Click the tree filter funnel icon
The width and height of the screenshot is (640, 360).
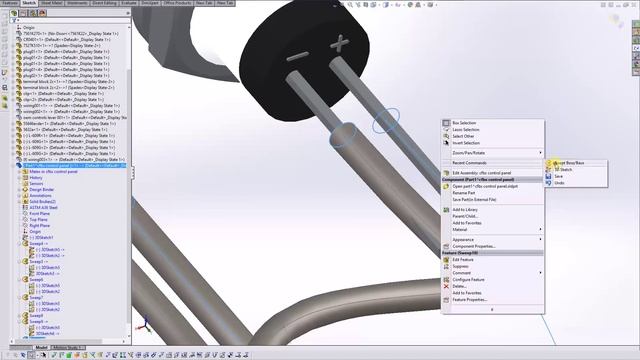14,20
